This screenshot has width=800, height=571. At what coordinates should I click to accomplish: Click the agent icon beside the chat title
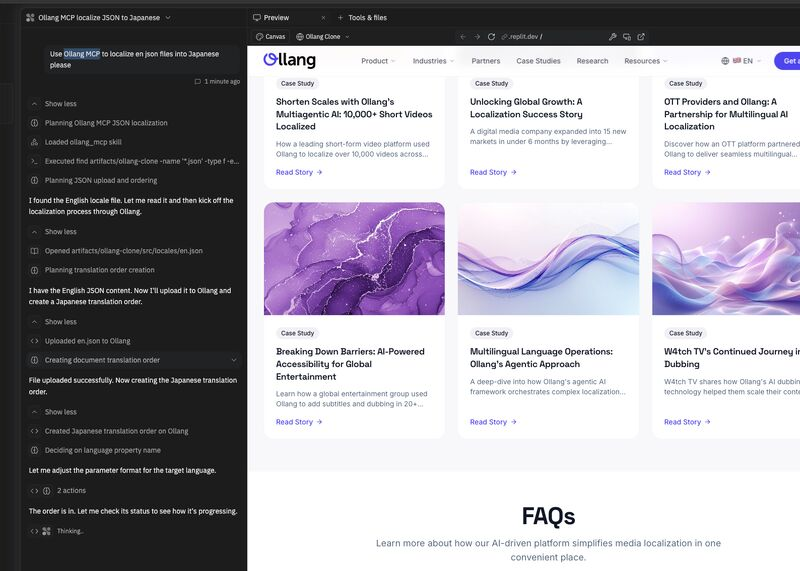[30, 17]
